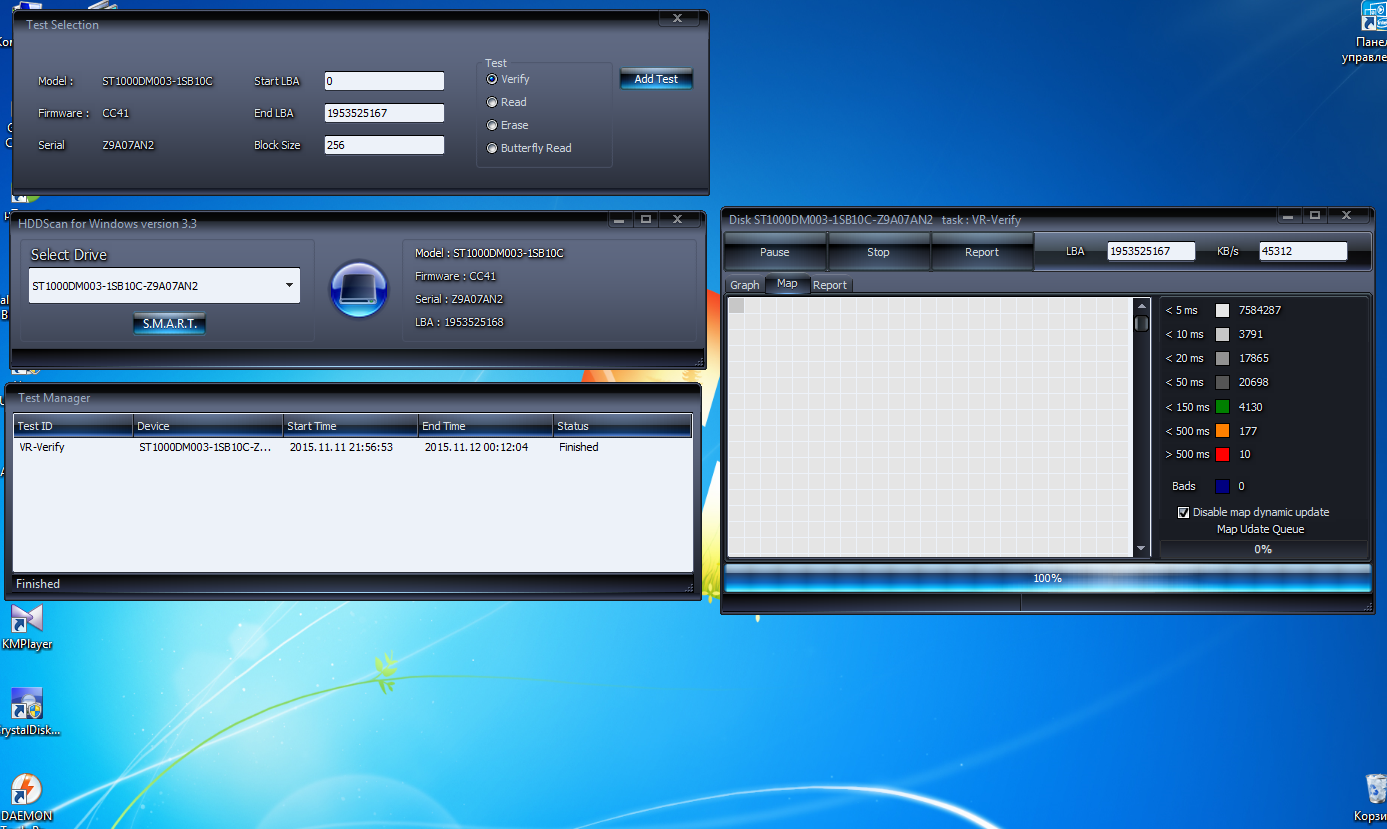1387x829 pixels.
Task: Click the map scrollbar up arrow
Action: [x=1141, y=305]
